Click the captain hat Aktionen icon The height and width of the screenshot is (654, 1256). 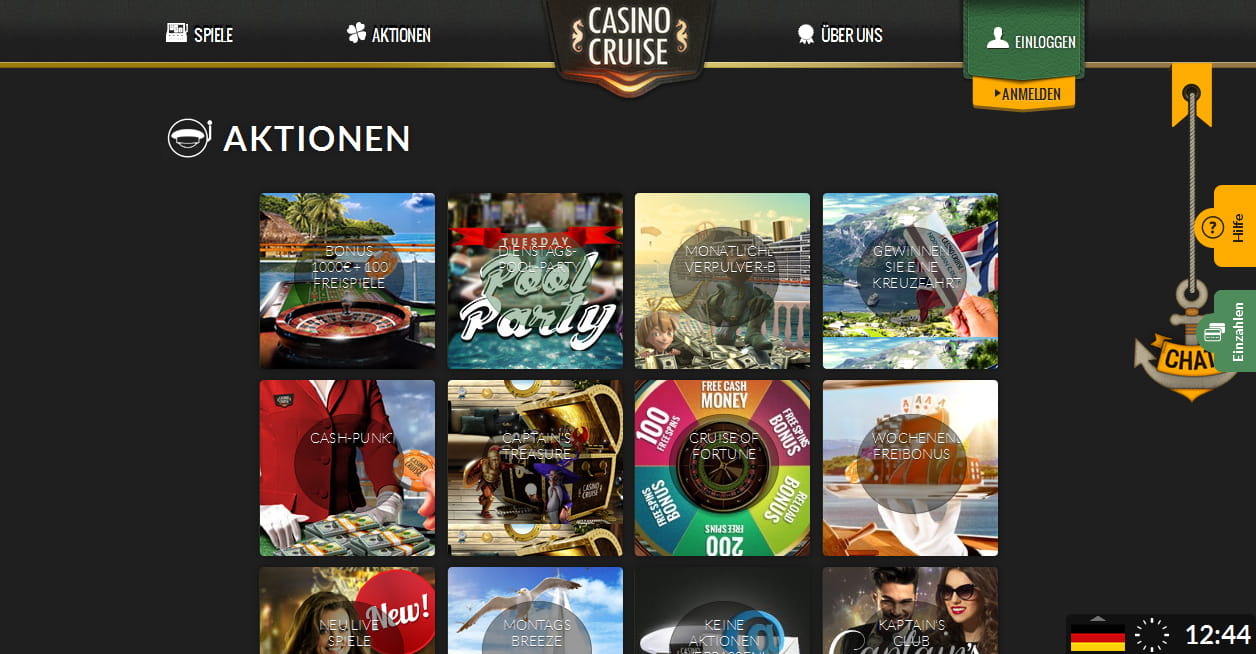[x=188, y=138]
